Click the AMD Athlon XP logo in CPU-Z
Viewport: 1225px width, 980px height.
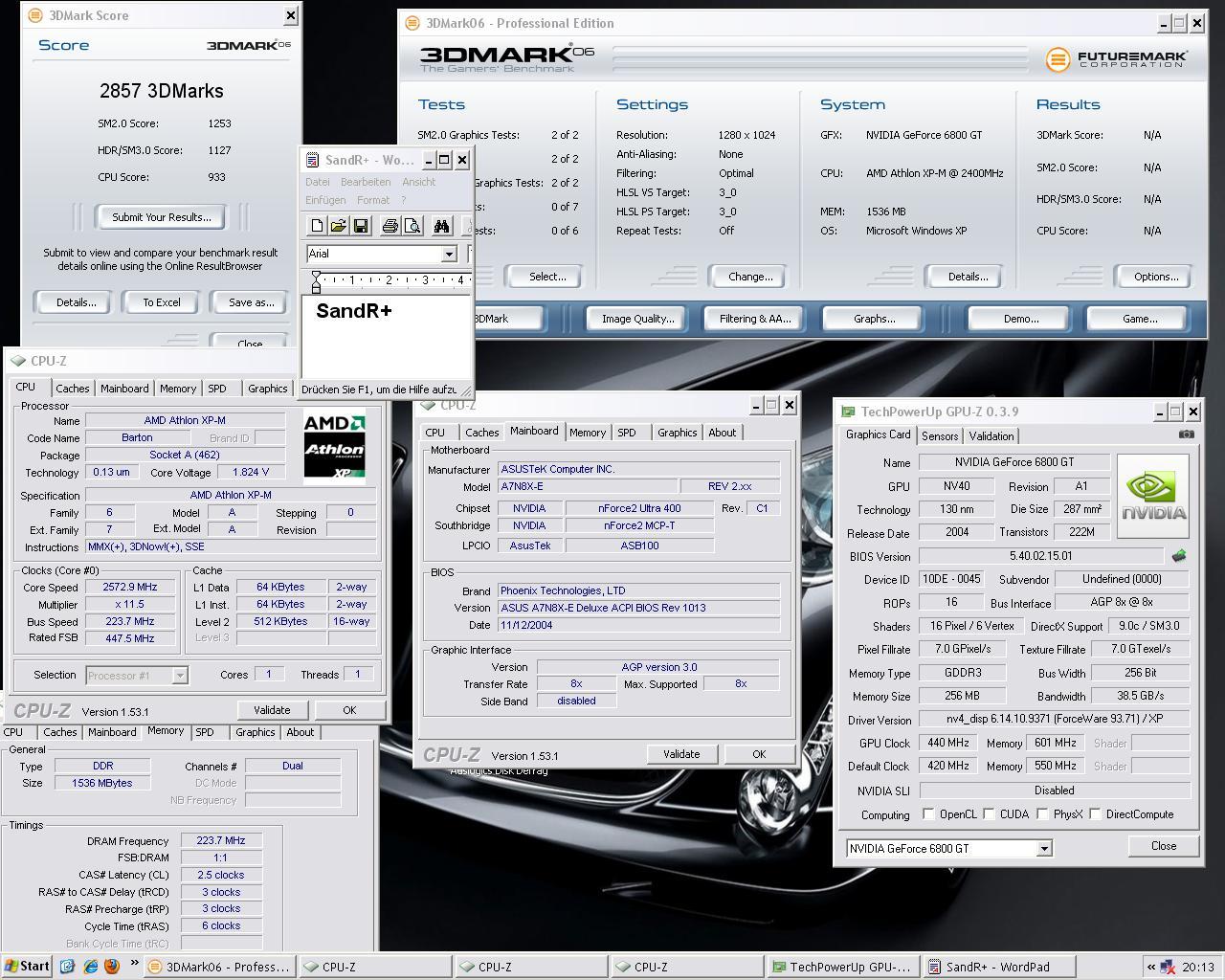(x=335, y=446)
